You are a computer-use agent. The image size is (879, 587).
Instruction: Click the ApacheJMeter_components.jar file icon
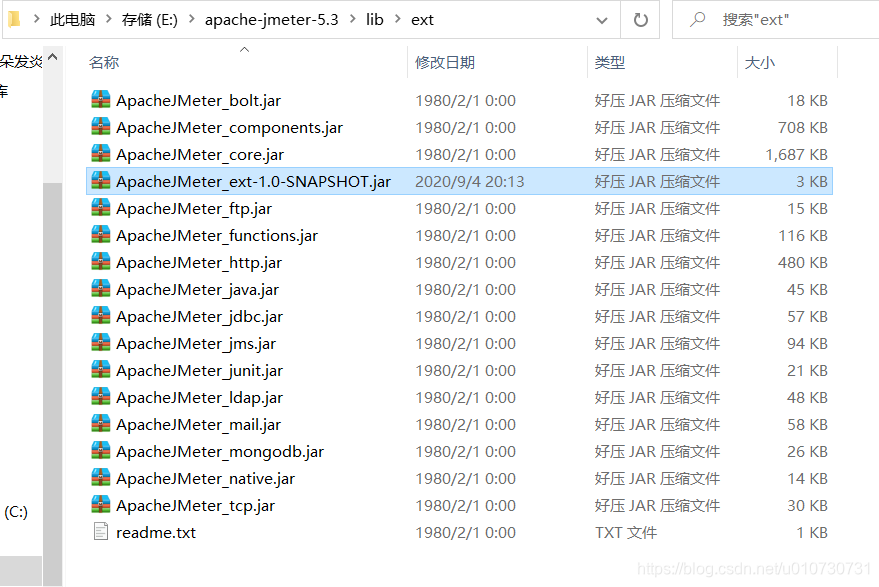click(101, 127)
